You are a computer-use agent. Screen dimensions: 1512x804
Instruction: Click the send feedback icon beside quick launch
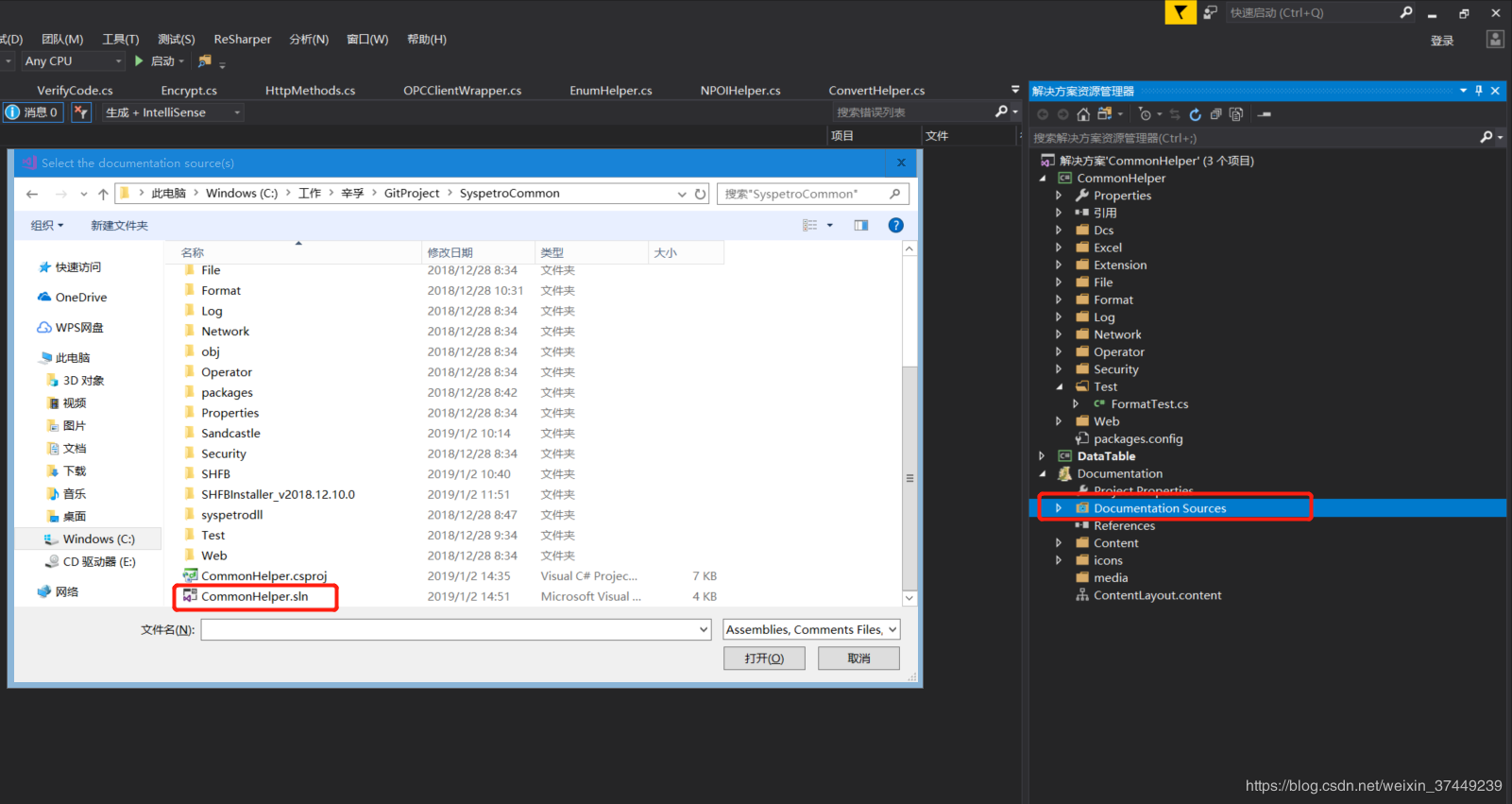click(1210, 12)
